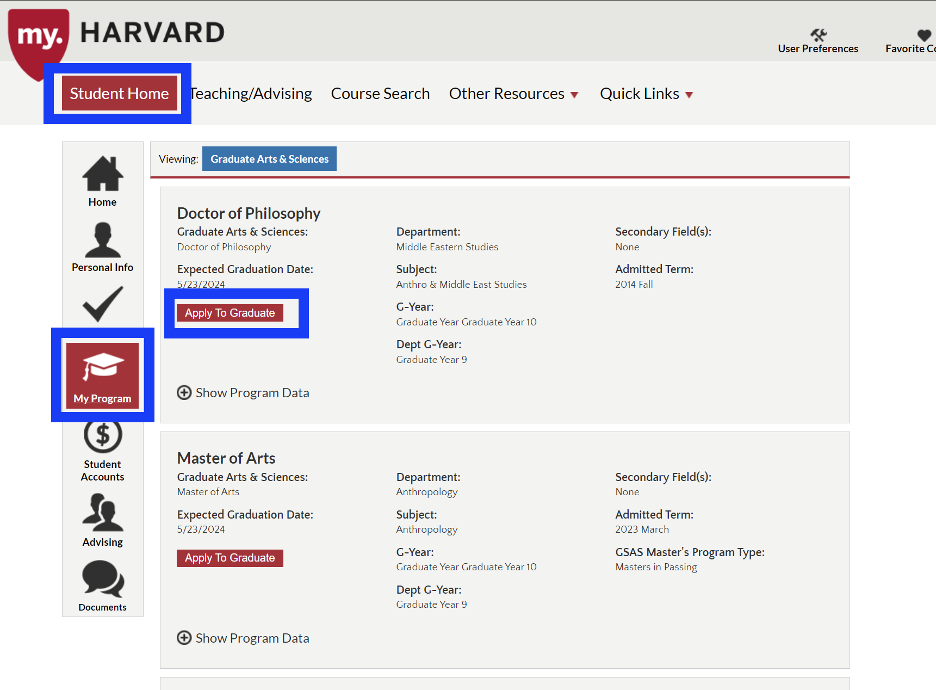Open the Advising people icon
Image resolution: width=936 pixels, height=690 pixels.
click(x=102, y=514)
